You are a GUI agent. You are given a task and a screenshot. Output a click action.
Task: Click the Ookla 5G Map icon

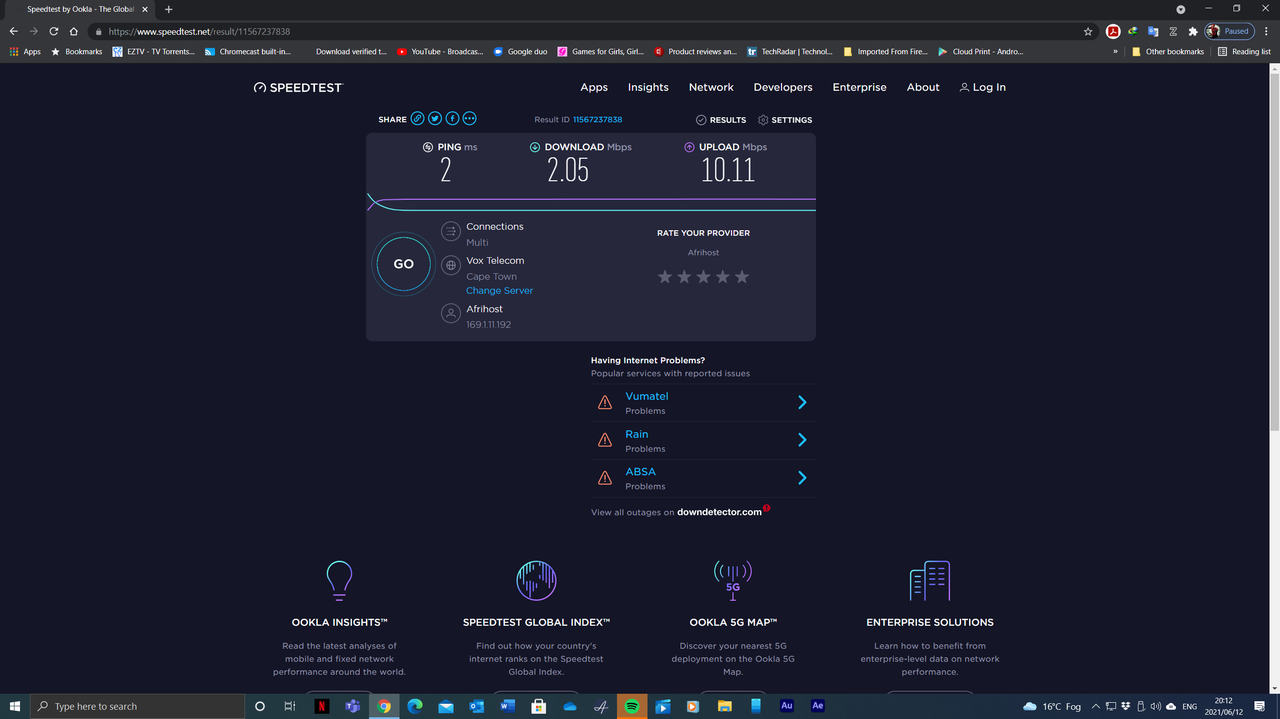click(x=732, y=579)
